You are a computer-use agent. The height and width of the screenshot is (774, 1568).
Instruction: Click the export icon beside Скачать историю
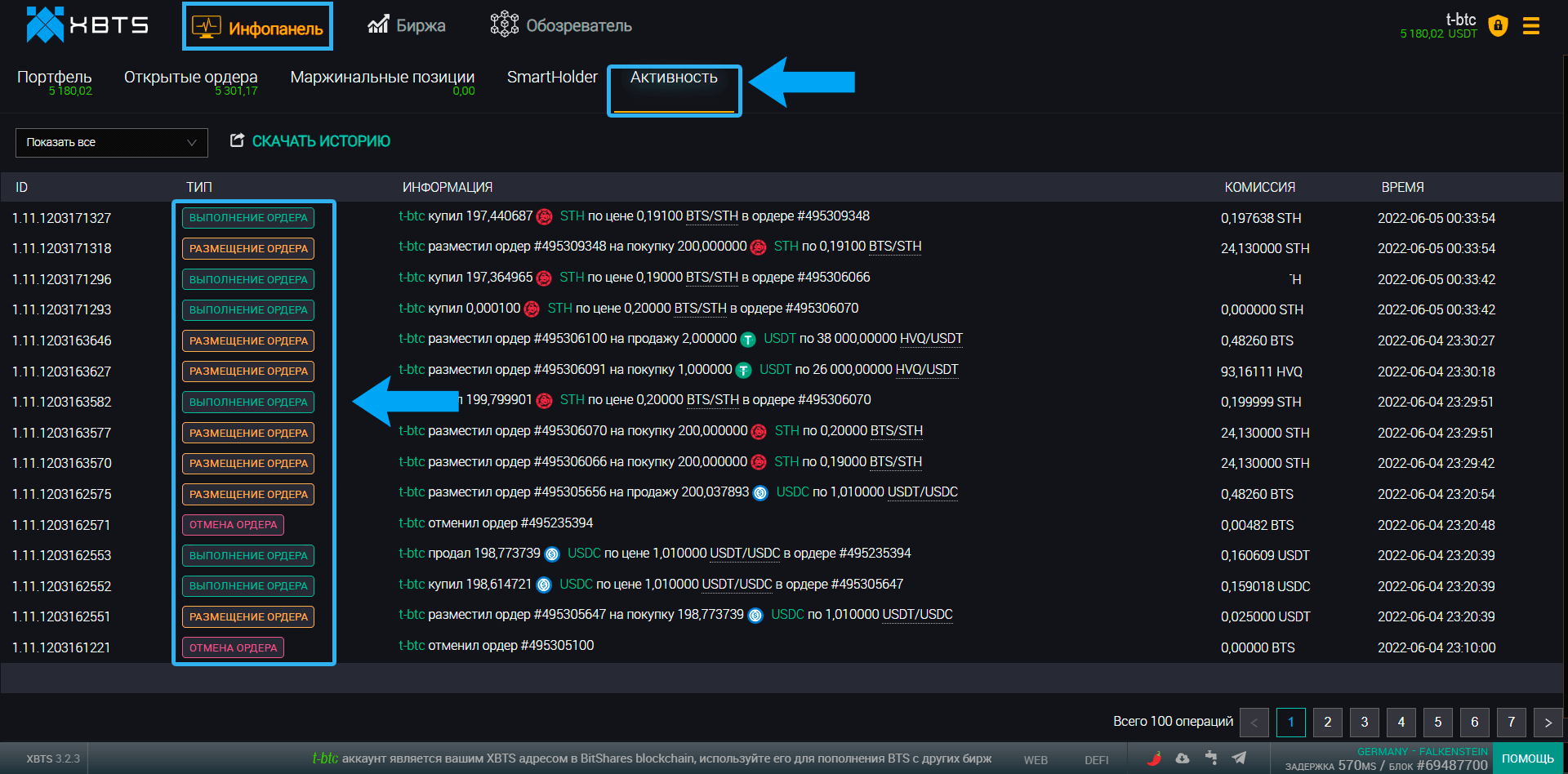pyautogui.click(x=237, y=140)
